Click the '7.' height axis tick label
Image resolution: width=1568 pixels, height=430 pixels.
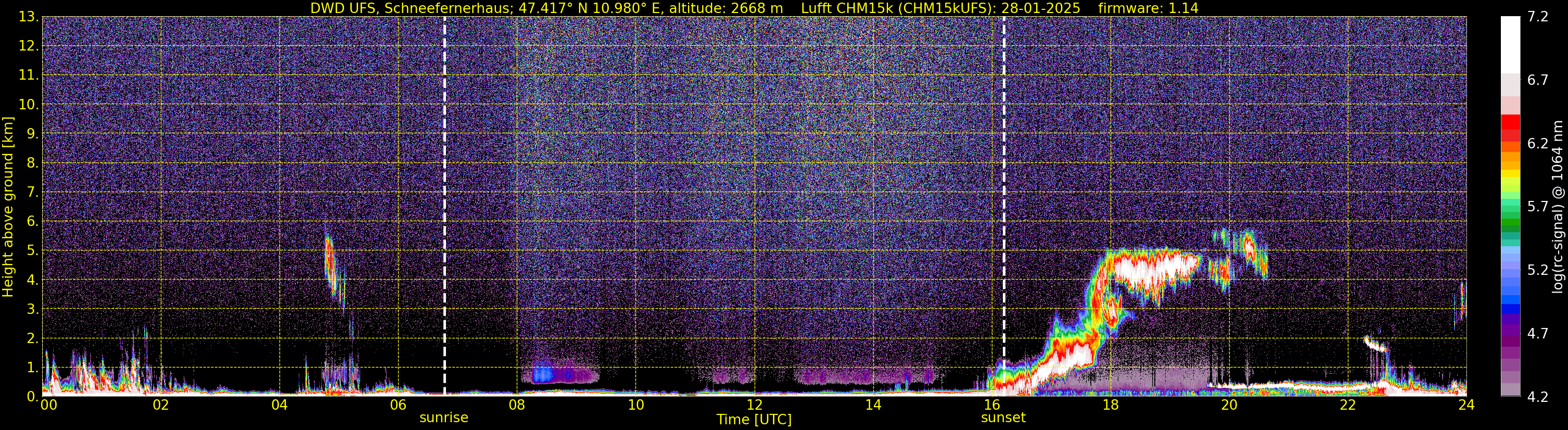point(32,193)
